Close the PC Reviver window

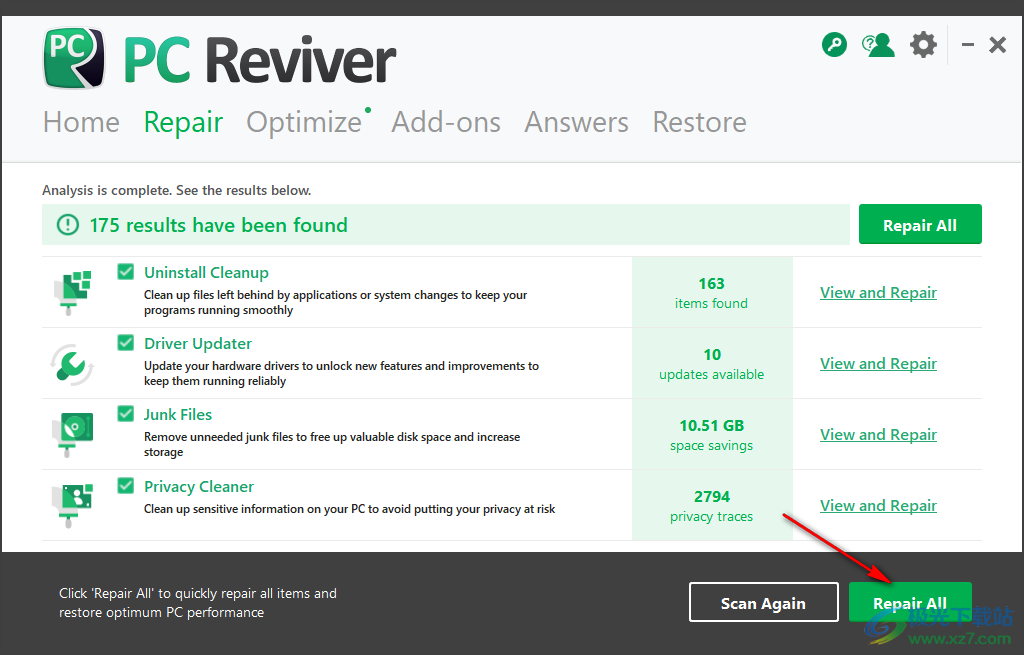997,45
